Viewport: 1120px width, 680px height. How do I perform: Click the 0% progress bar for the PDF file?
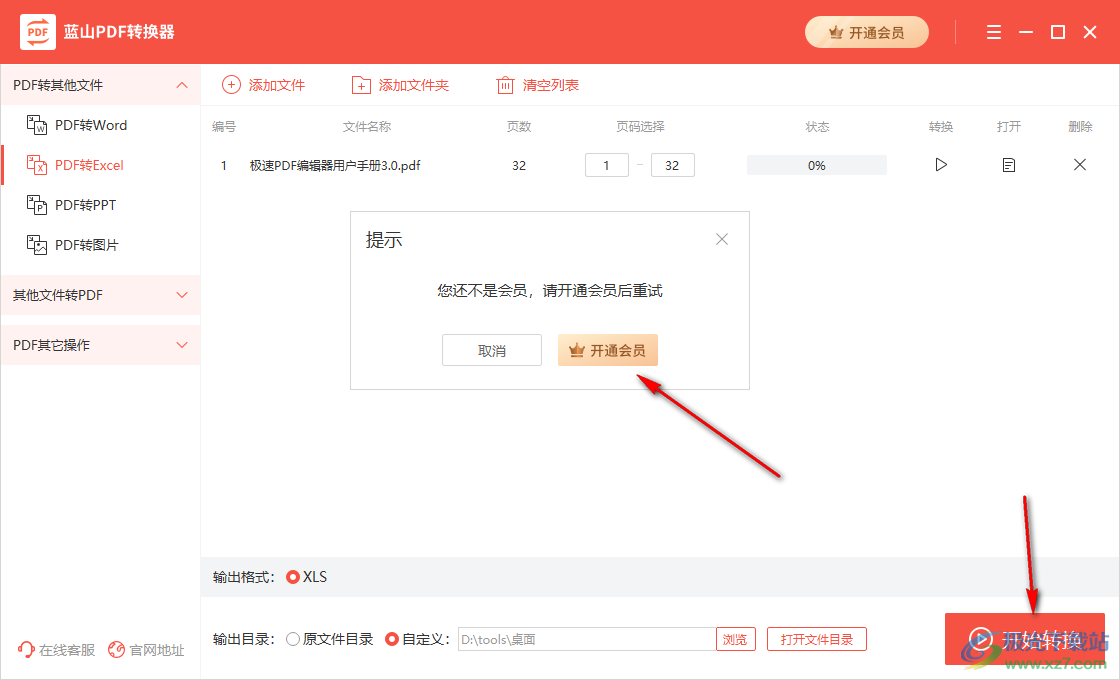click(816, 165)
